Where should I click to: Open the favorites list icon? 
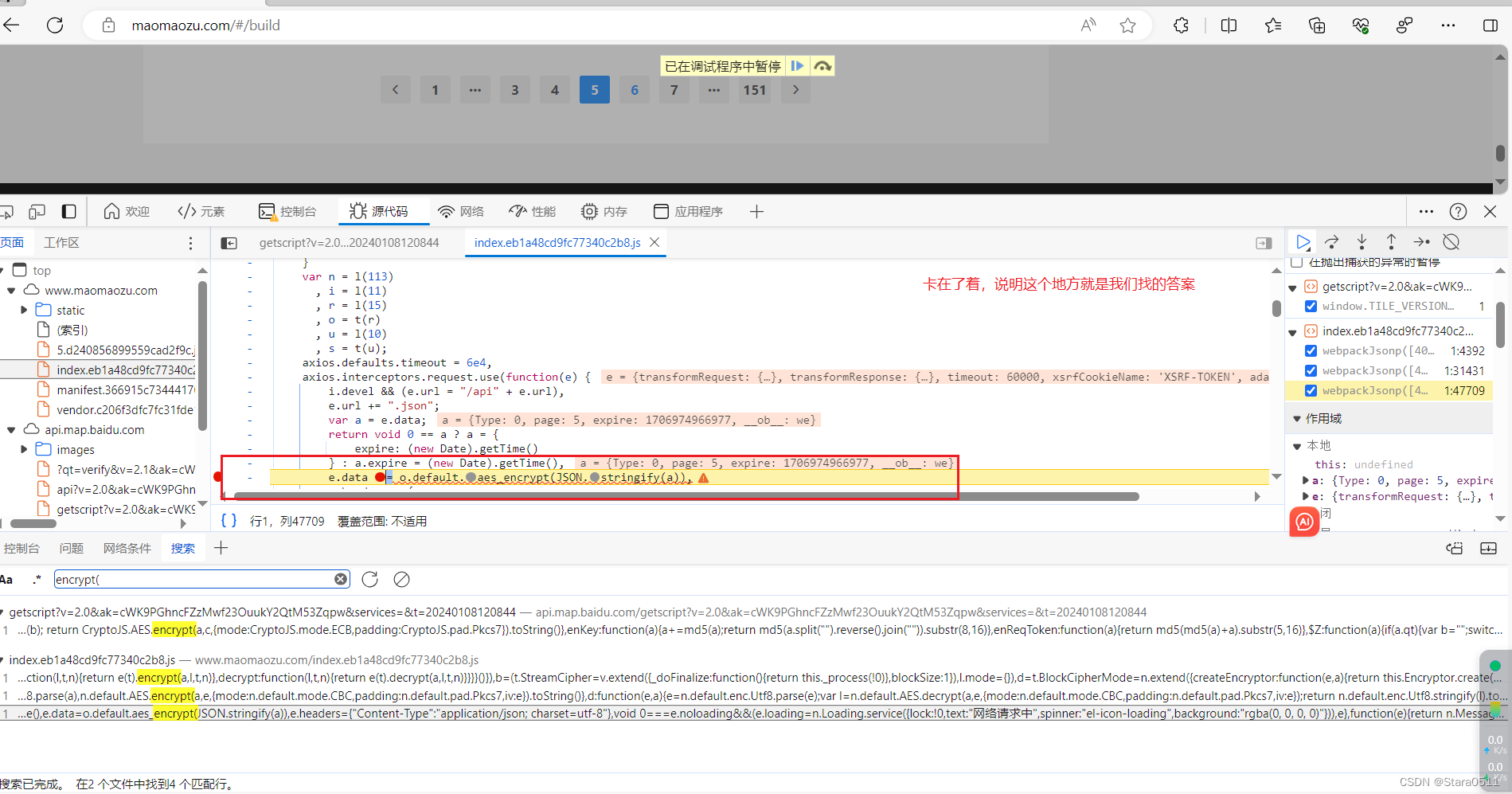point(1273,25)
